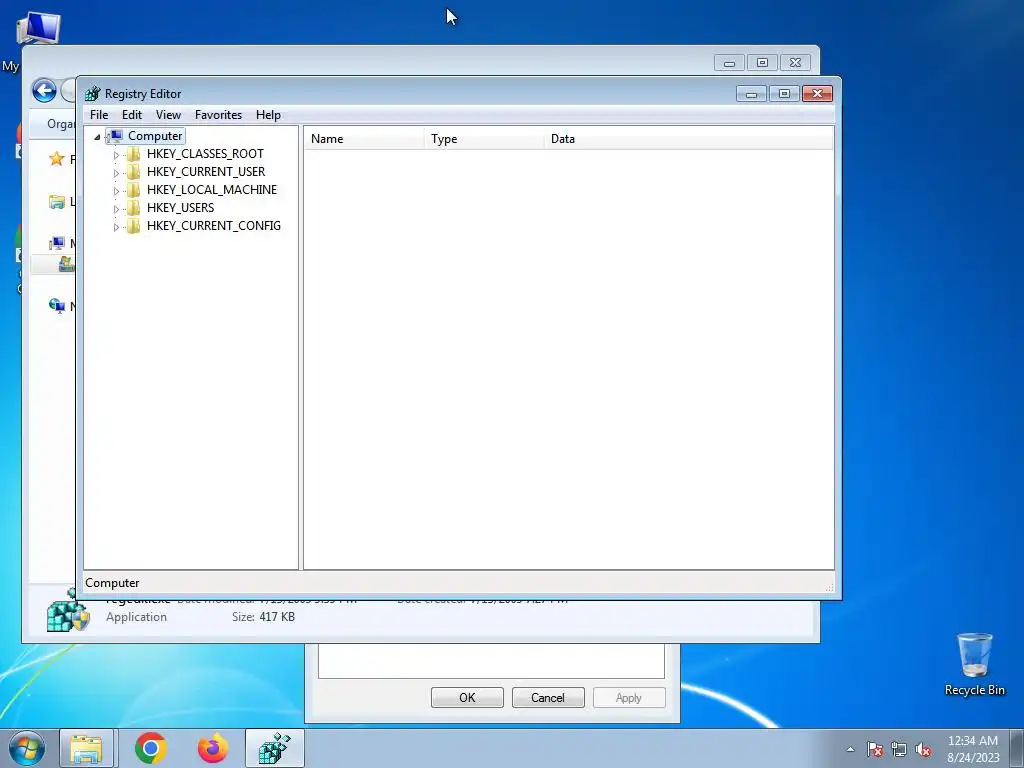Screen dimensions: 1024x768
Task: Click the Action Center flag icon
Action: click(875, 750)
